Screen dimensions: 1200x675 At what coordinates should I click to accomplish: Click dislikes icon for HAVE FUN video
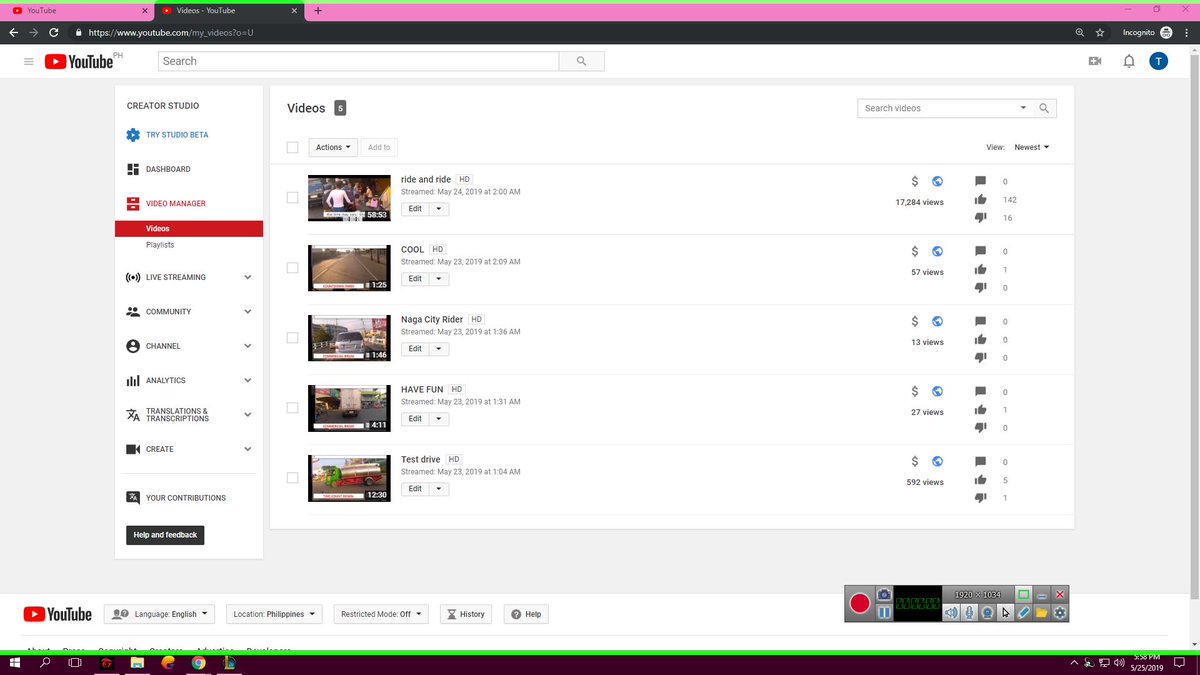[981, 428]
